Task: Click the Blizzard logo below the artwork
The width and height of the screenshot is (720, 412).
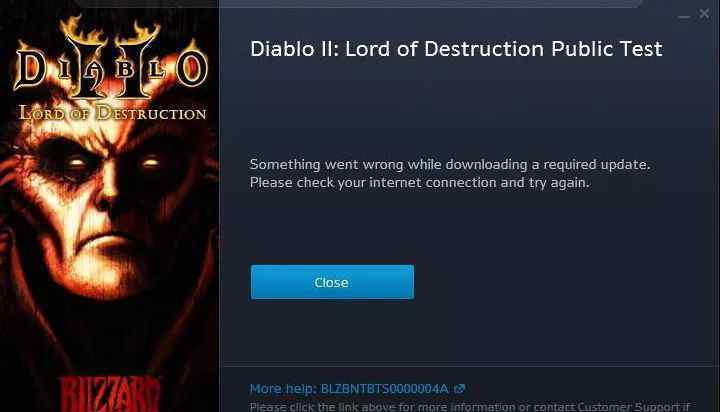Action: [x=110, y=395]
